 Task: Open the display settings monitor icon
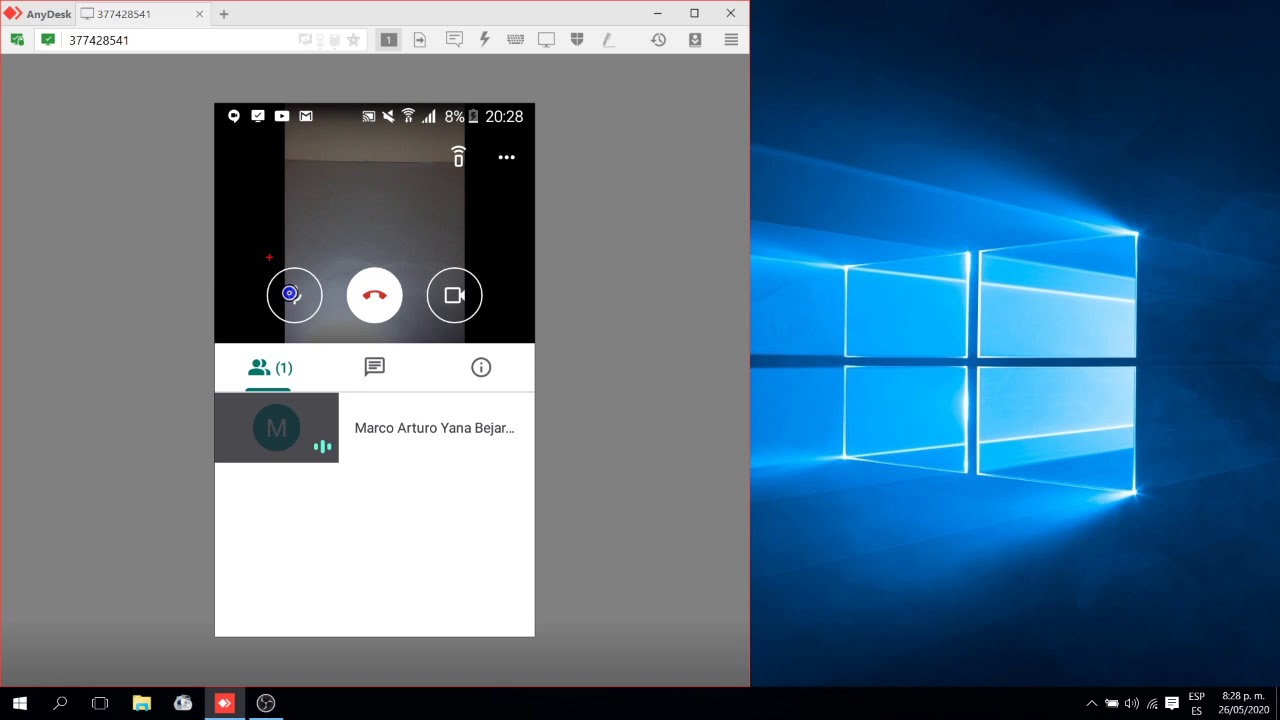pos(546,40)
